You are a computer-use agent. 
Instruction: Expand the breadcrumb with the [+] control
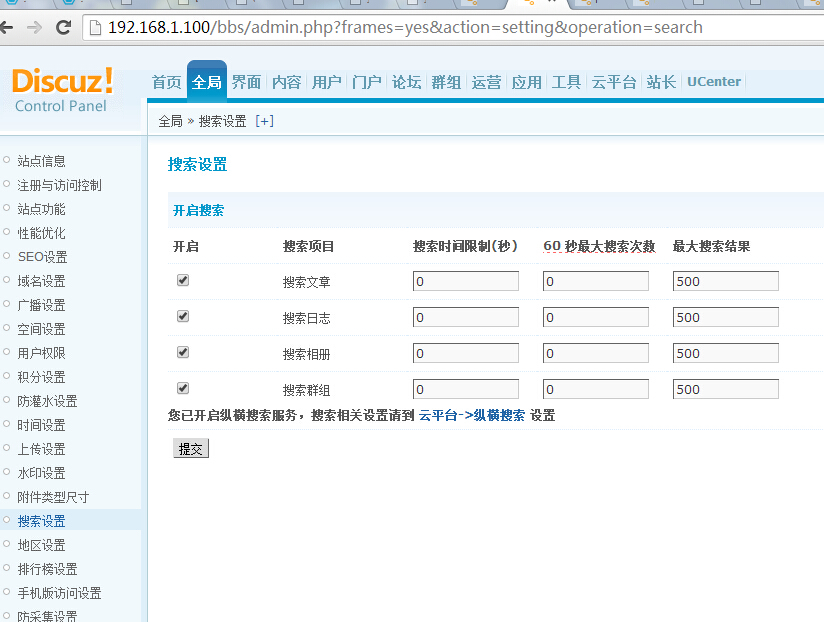265,120
